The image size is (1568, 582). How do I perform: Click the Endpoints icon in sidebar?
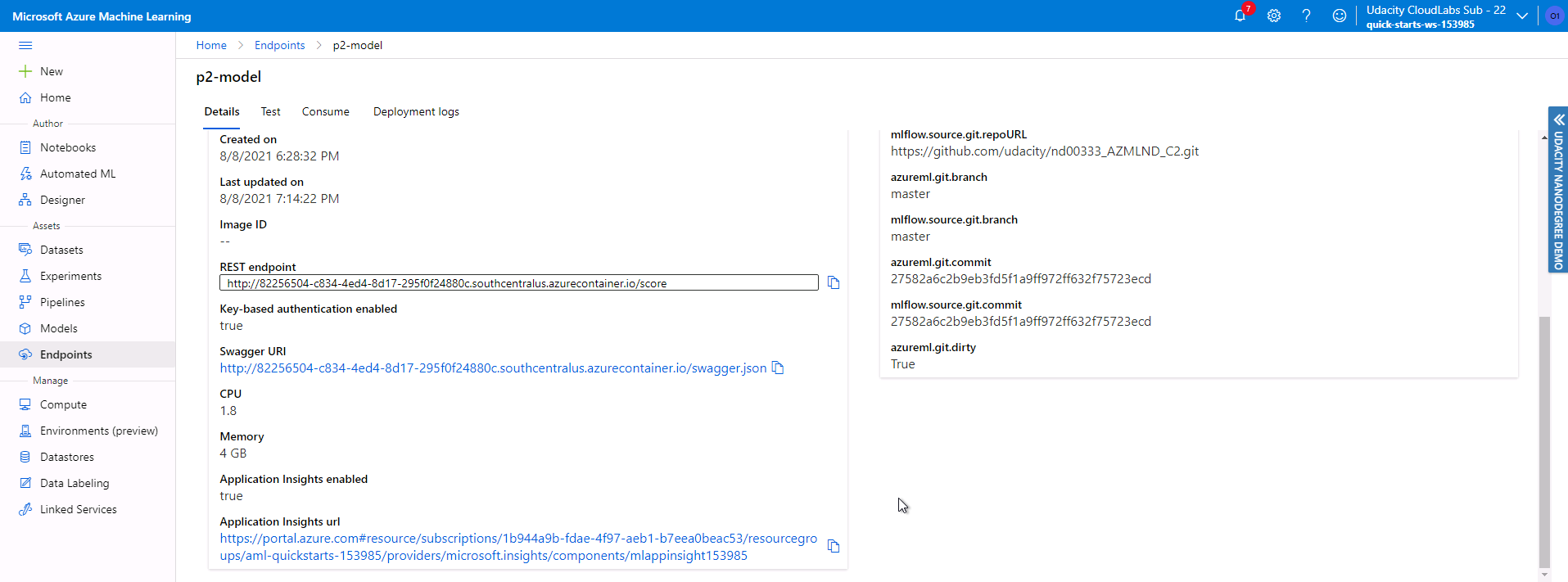point(25,354)
